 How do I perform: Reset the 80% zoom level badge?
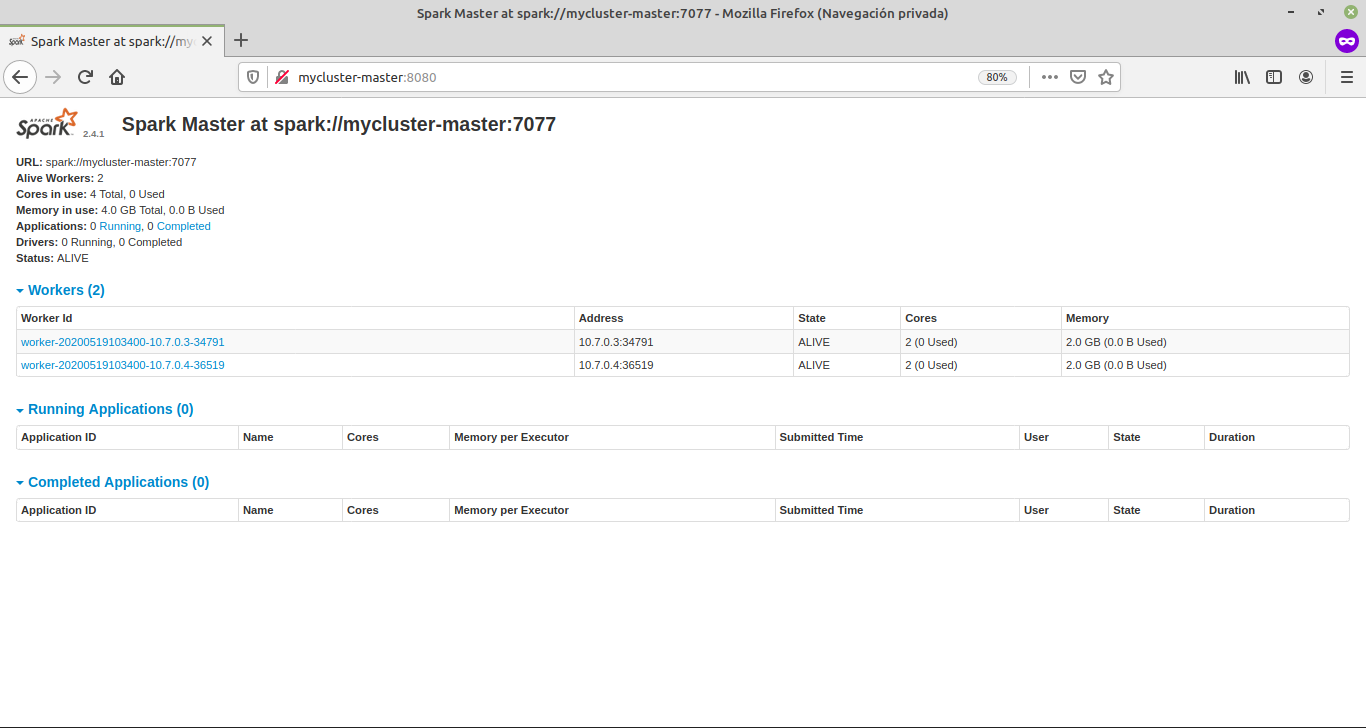[997, 77]
